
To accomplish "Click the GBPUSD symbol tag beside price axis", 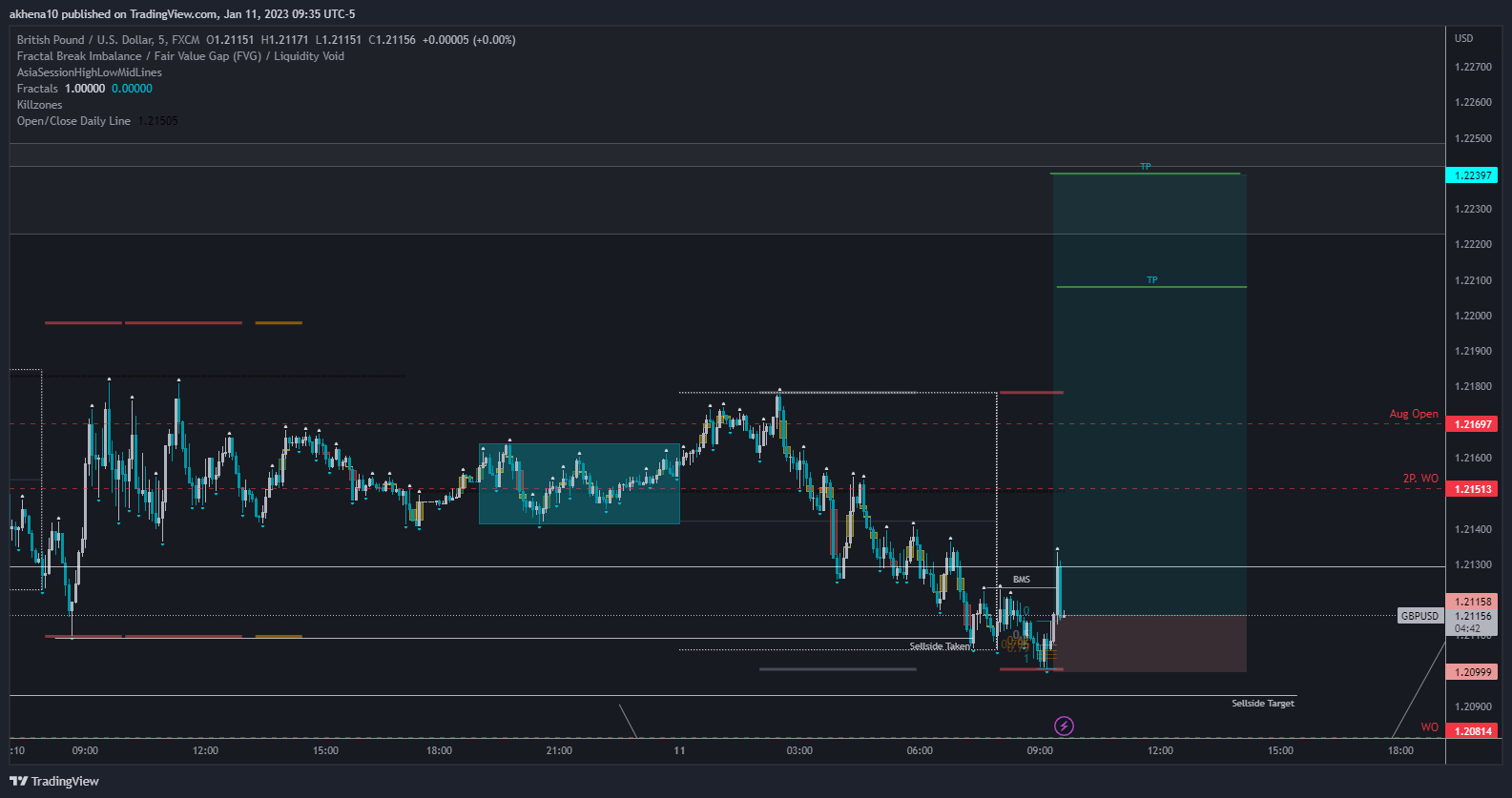I will pos(1419,616).
